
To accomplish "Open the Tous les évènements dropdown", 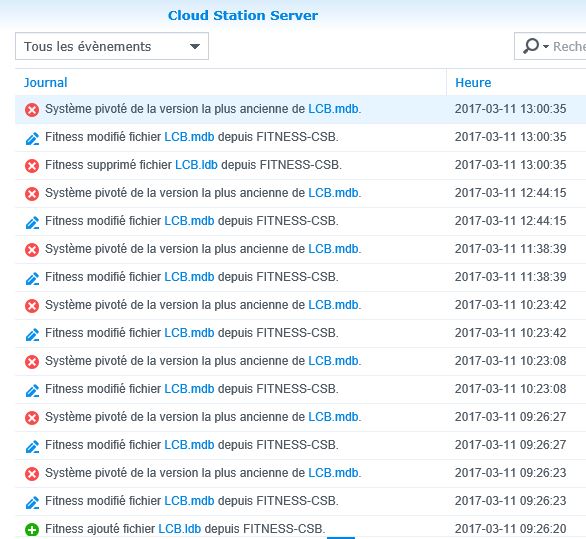I will click(112, 46).
